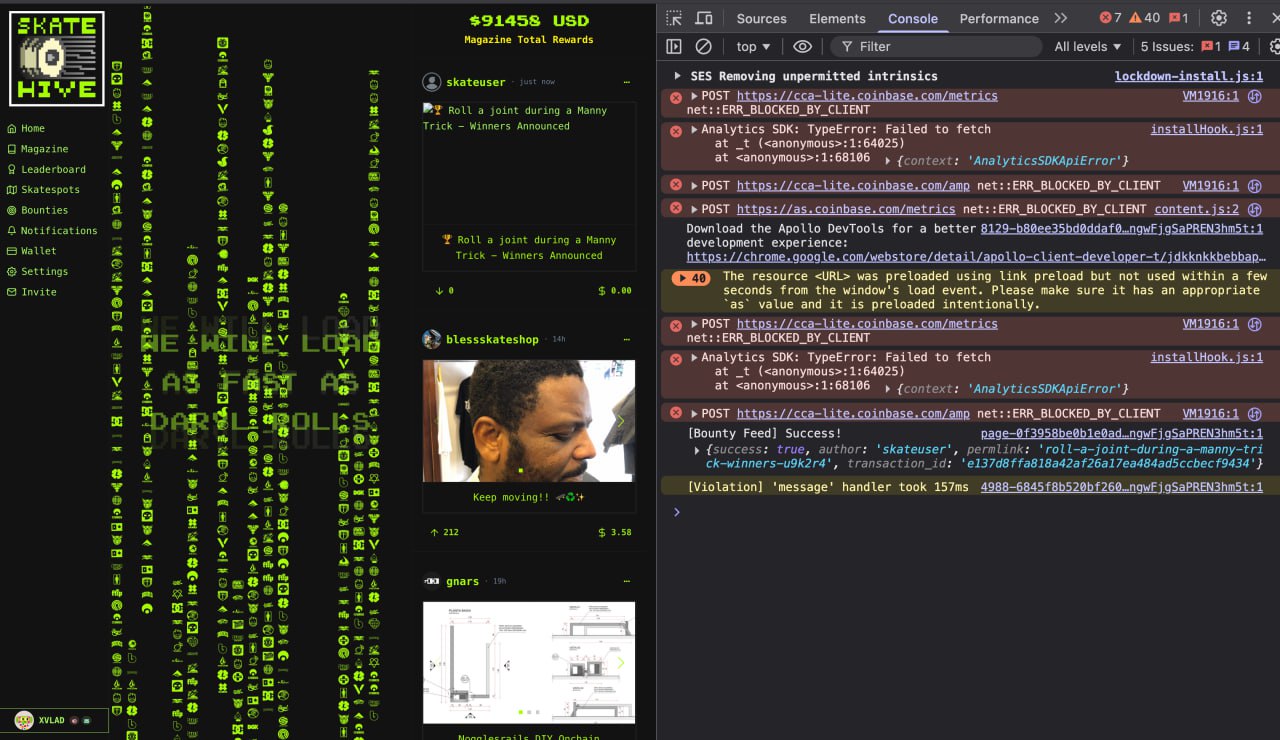Open the console sidebar panel icon

click(x=674, y=46)
